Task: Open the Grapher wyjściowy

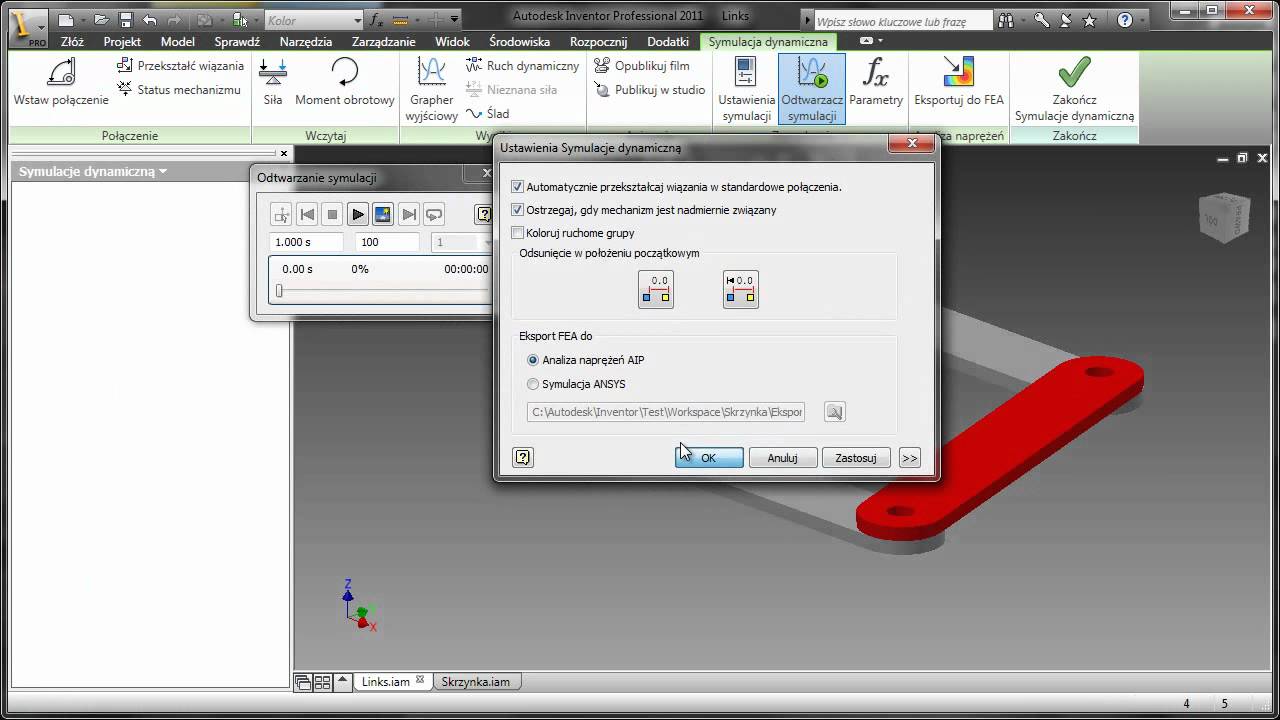Action: pos(432,89)
